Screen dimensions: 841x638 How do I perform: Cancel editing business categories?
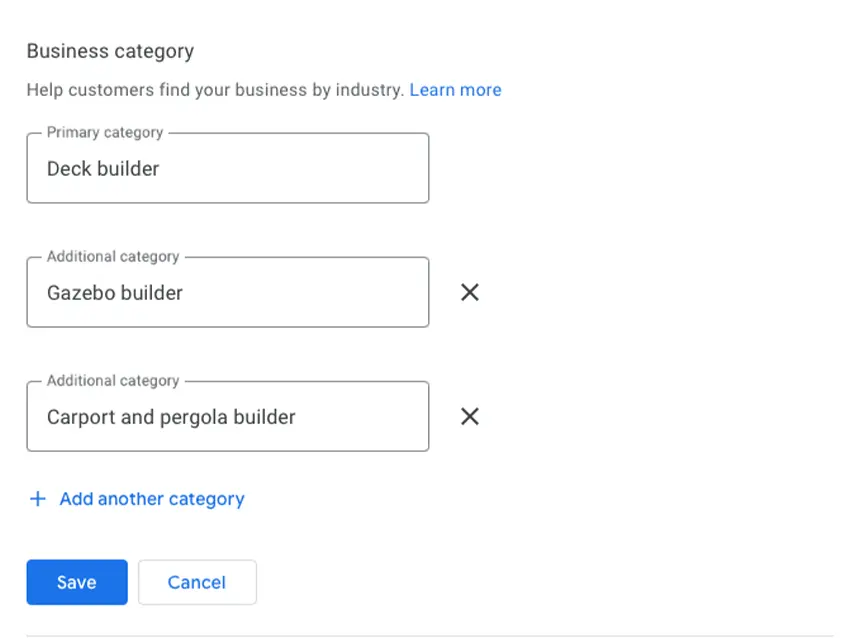coord(197,582)
